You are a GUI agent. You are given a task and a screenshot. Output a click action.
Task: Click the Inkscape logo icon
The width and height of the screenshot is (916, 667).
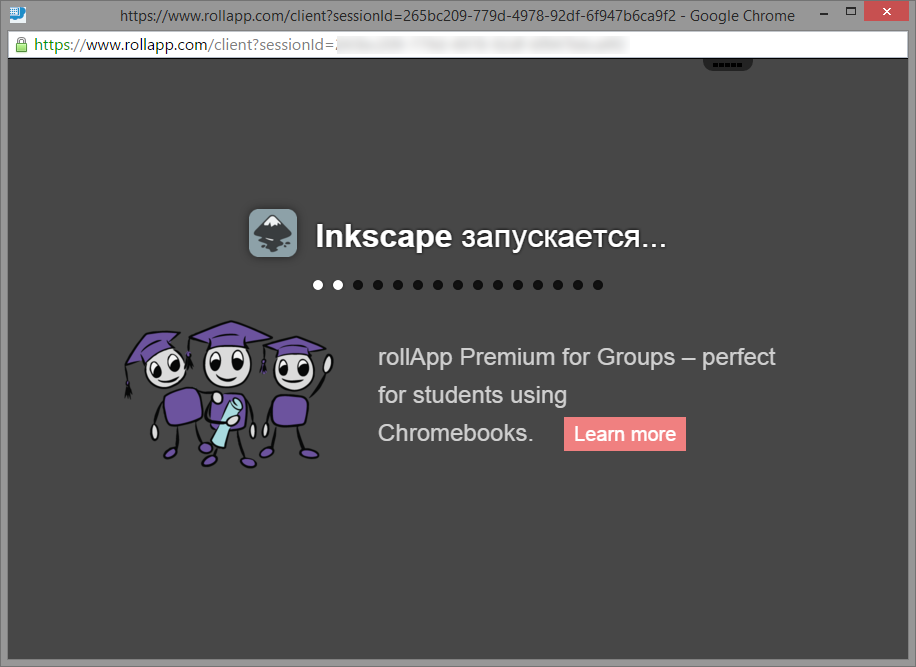273,233
